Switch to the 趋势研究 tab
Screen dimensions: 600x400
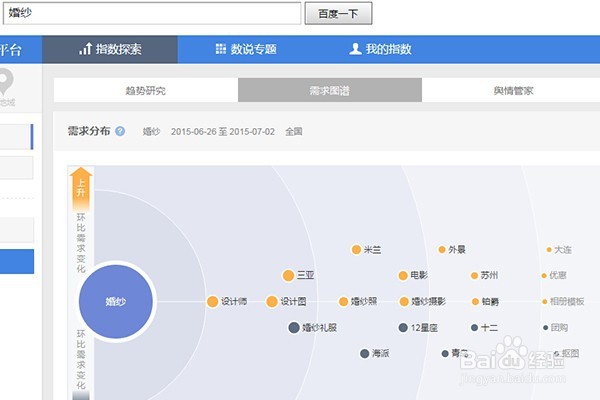click(146, 90)
